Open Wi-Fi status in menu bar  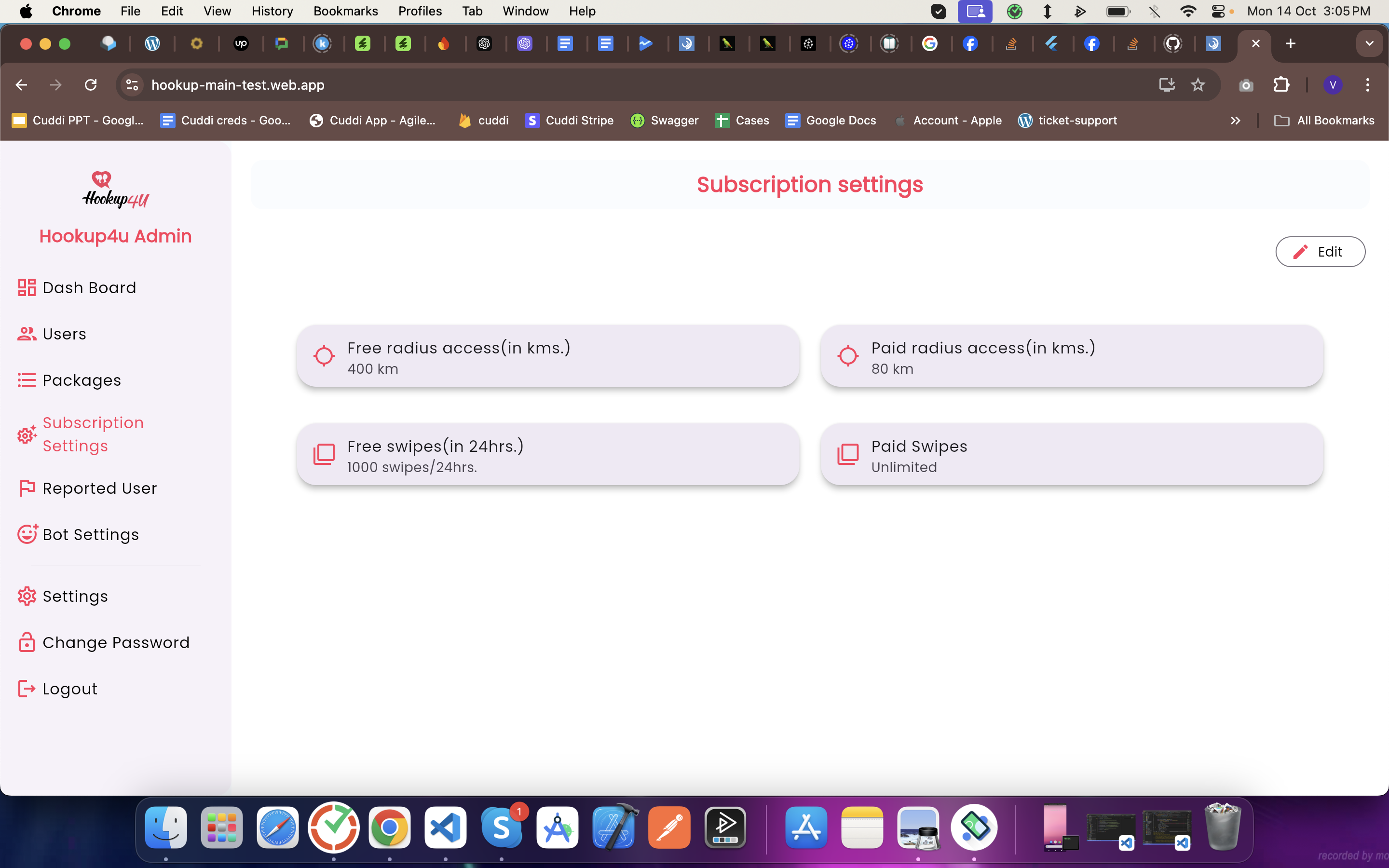(1187, 11)
